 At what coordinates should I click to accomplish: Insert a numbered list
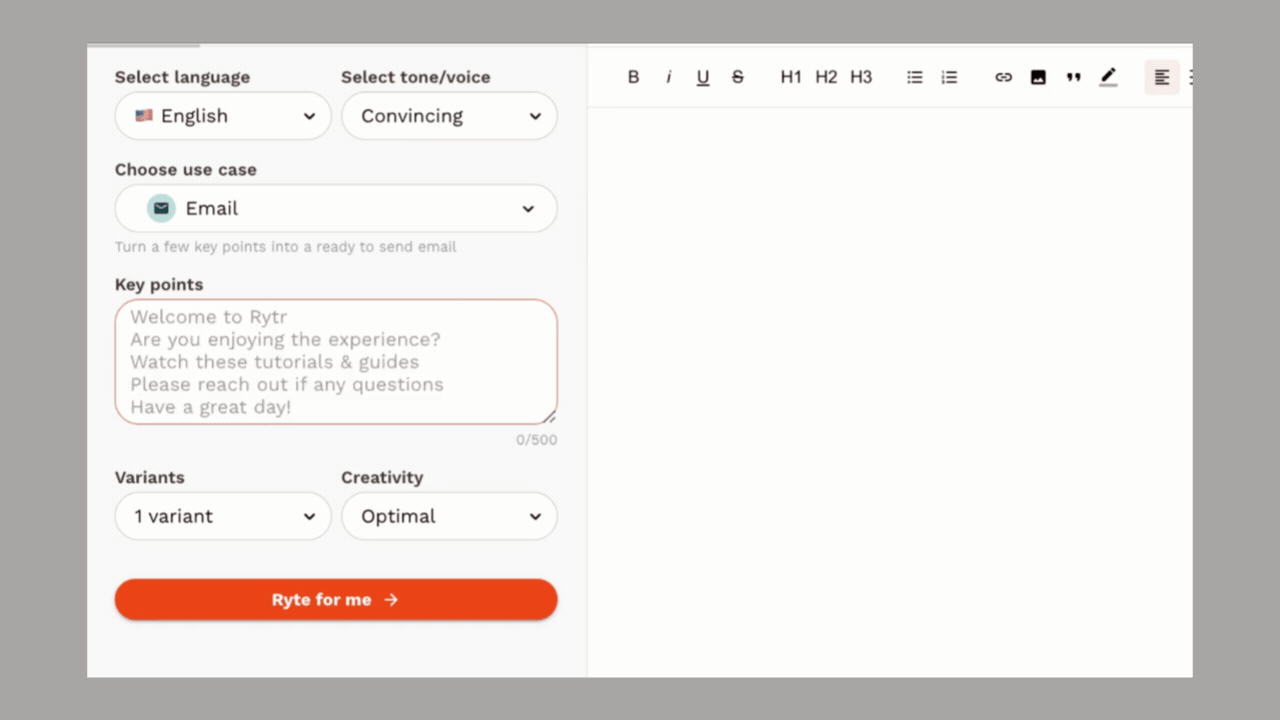pyautogui.click(x=949, y=77)
